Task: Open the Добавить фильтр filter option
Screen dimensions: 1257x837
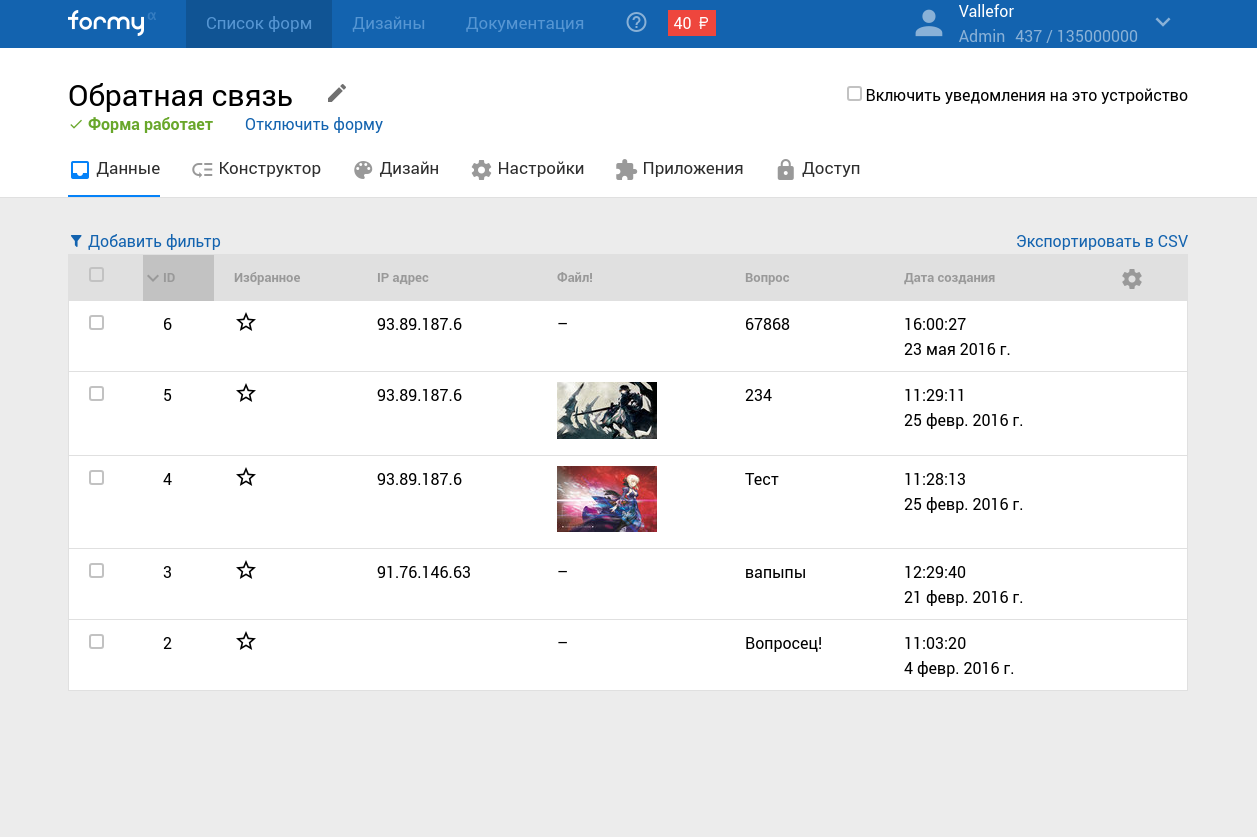Action: (x=145, y=241)
